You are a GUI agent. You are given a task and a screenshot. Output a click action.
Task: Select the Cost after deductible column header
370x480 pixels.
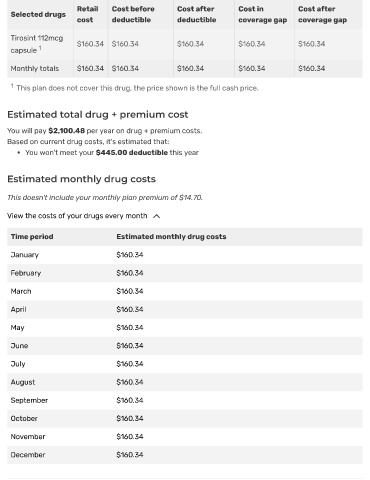coord(196,14)
